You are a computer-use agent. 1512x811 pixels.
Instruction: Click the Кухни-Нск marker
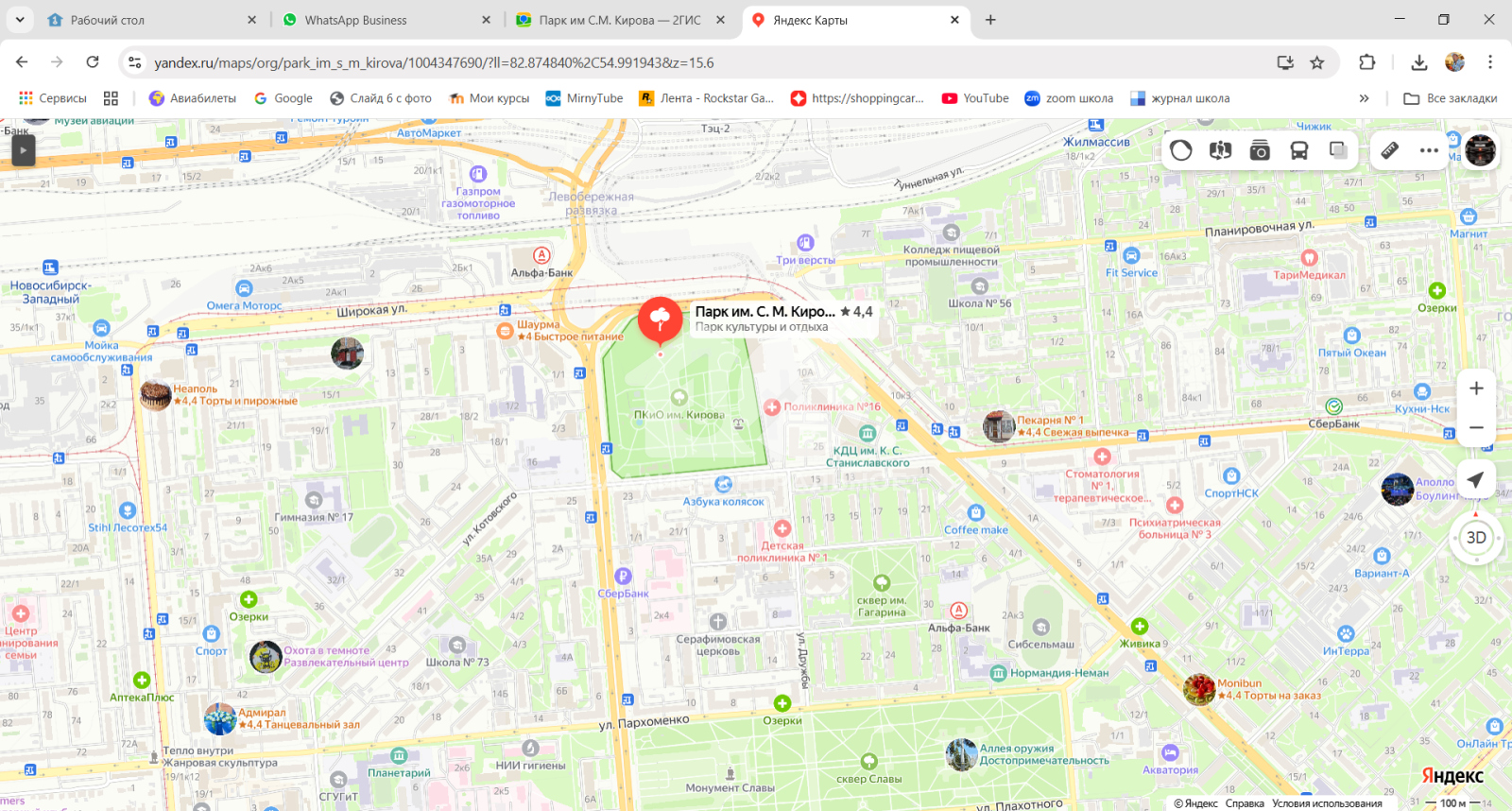(1422, 391)
